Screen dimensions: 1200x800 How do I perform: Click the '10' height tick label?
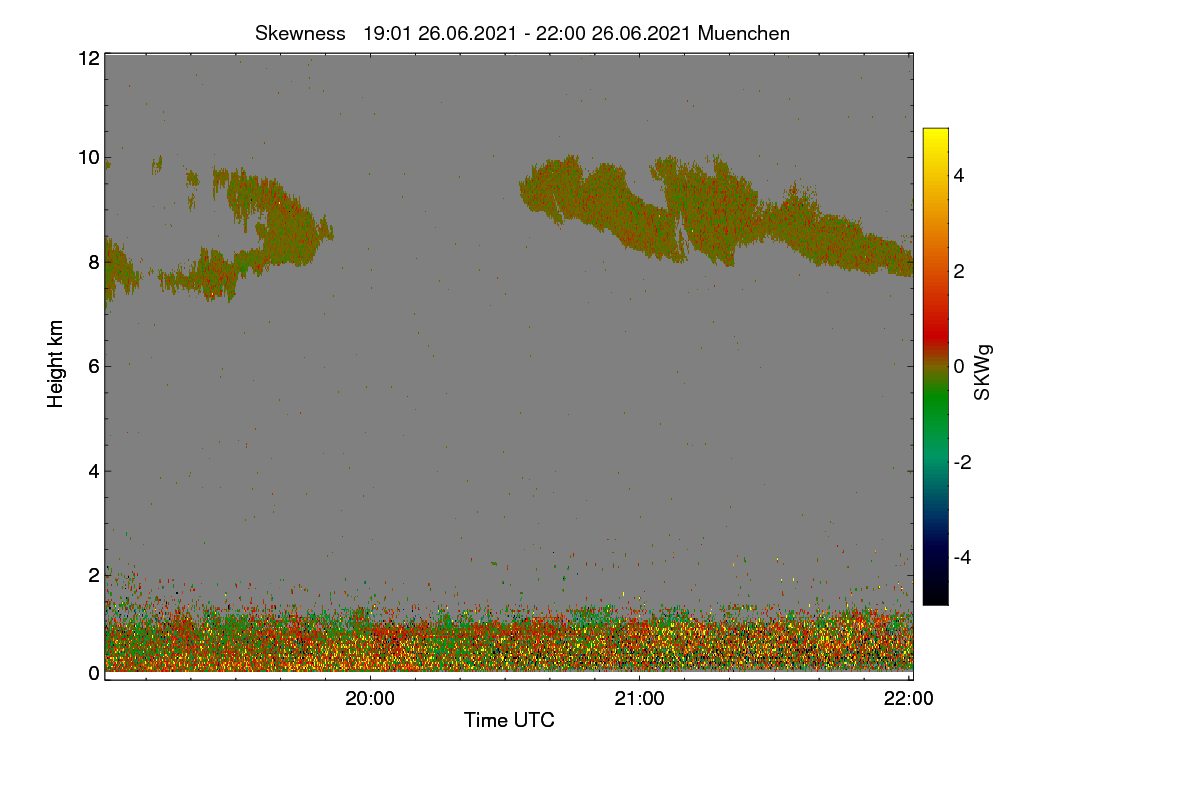[x=88, y=157]
